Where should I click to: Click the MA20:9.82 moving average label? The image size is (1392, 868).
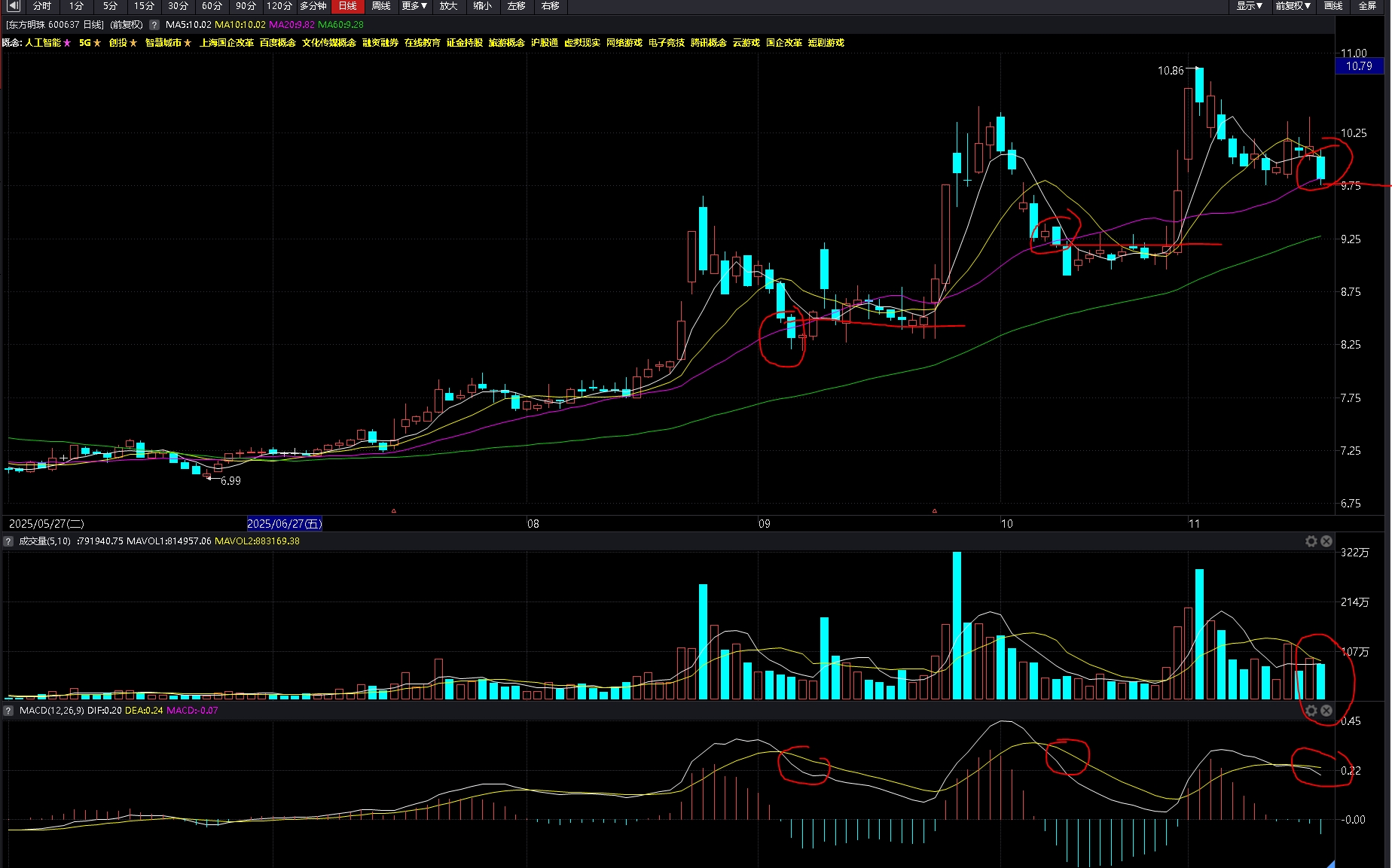292,25
